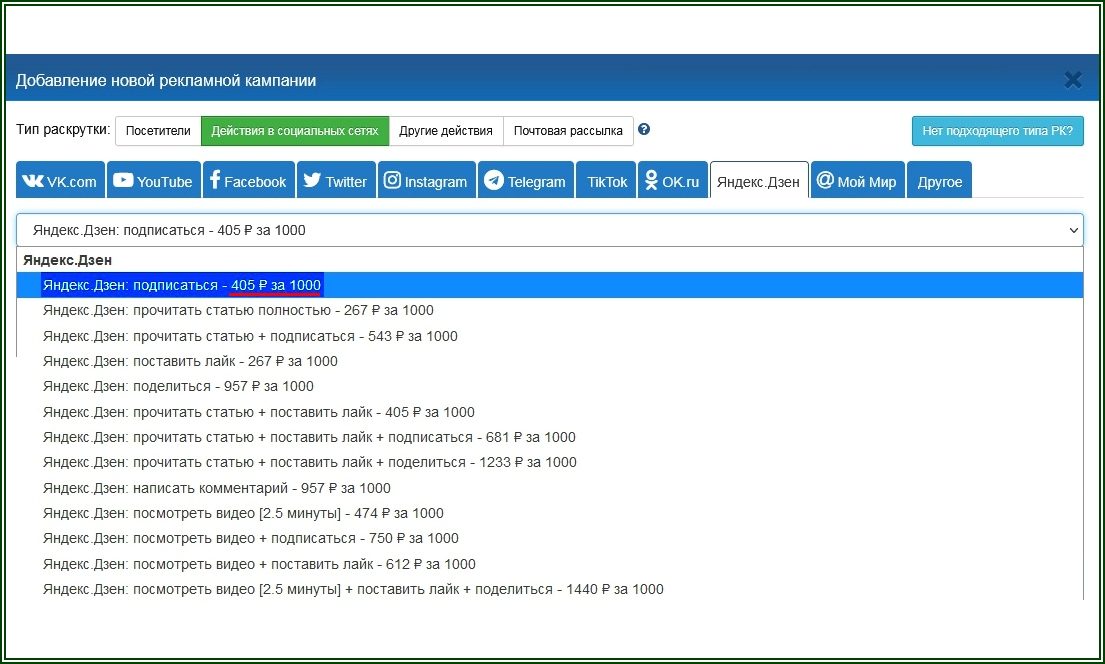
Task: Select the Другие действия promotion type
Action: click(445, 131)
